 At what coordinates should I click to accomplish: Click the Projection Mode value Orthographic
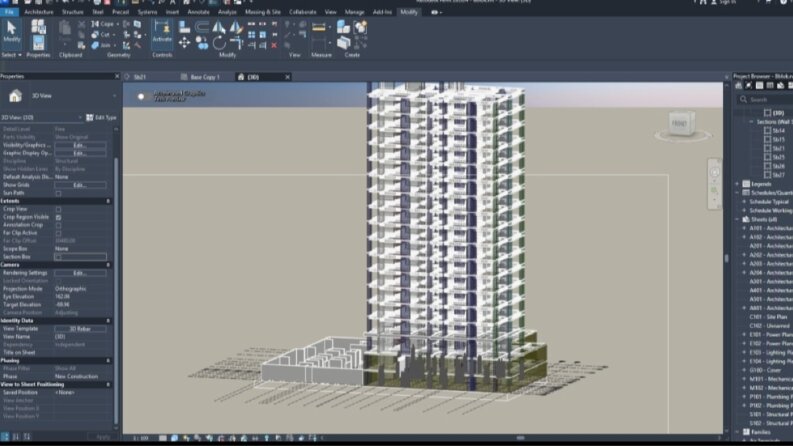tap(71, 289)
